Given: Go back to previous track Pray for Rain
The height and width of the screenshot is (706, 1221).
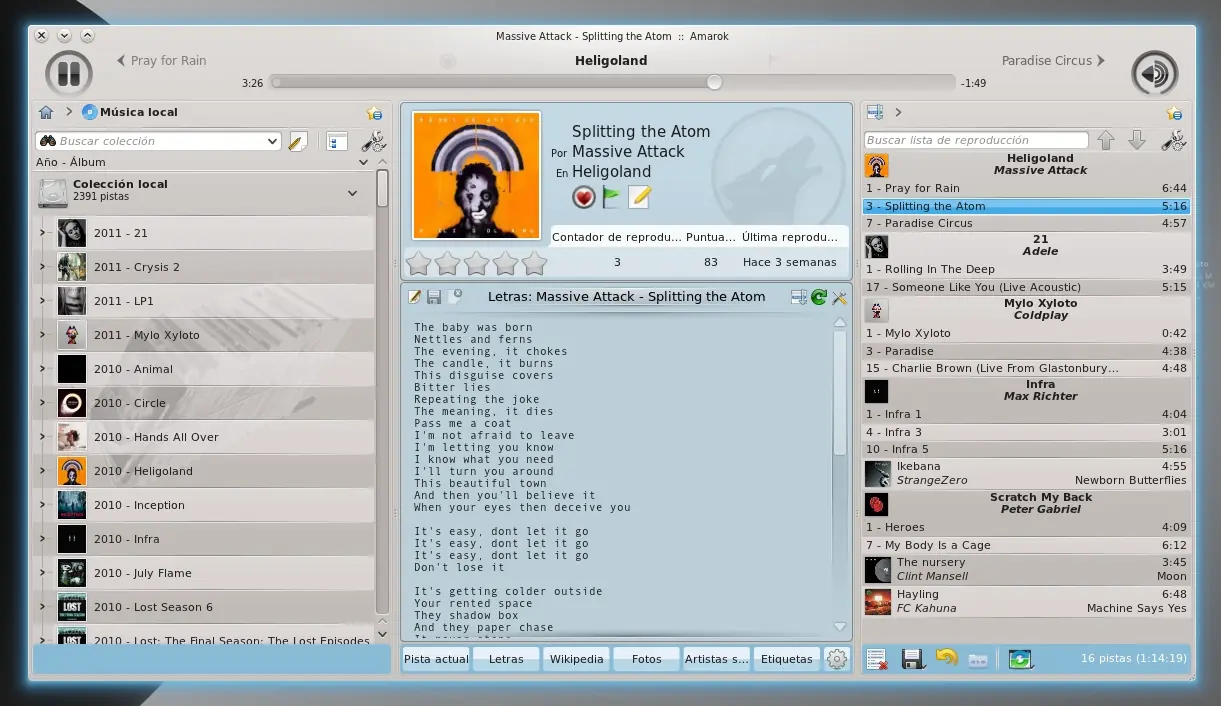Looking at the screenshot, I should (162, 61).
